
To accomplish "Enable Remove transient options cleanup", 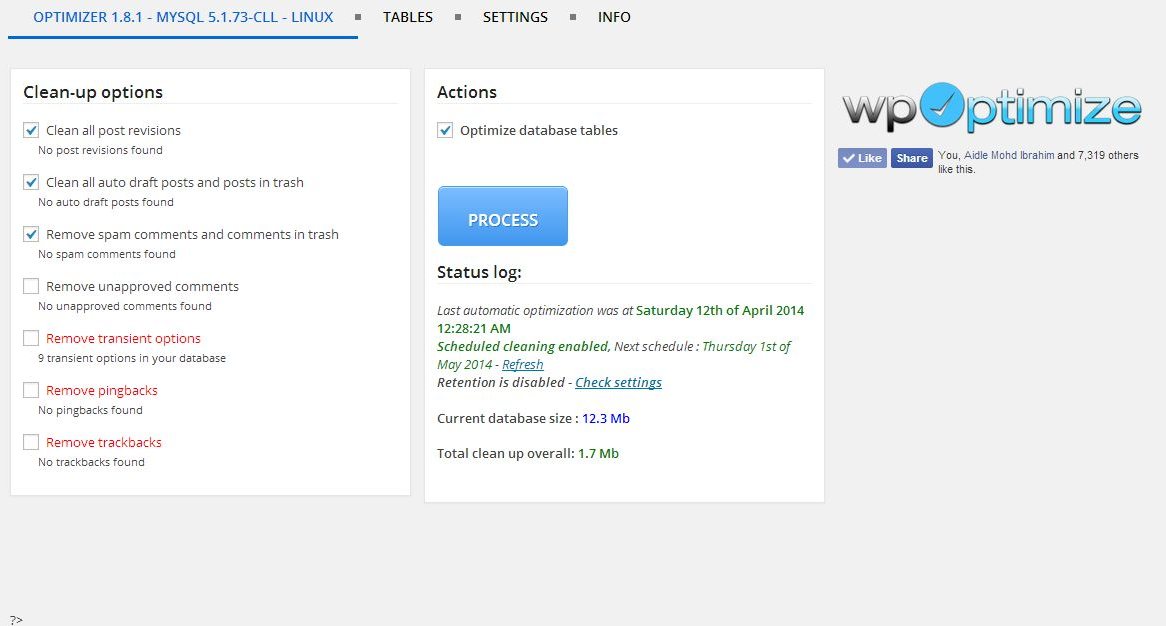I will (30, 338).
